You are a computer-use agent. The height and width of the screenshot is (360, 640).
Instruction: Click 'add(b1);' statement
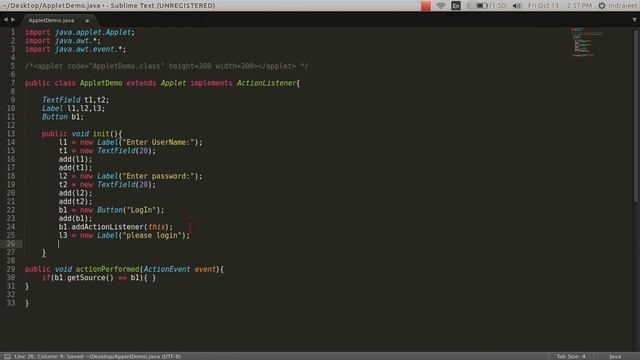(76, 219)
